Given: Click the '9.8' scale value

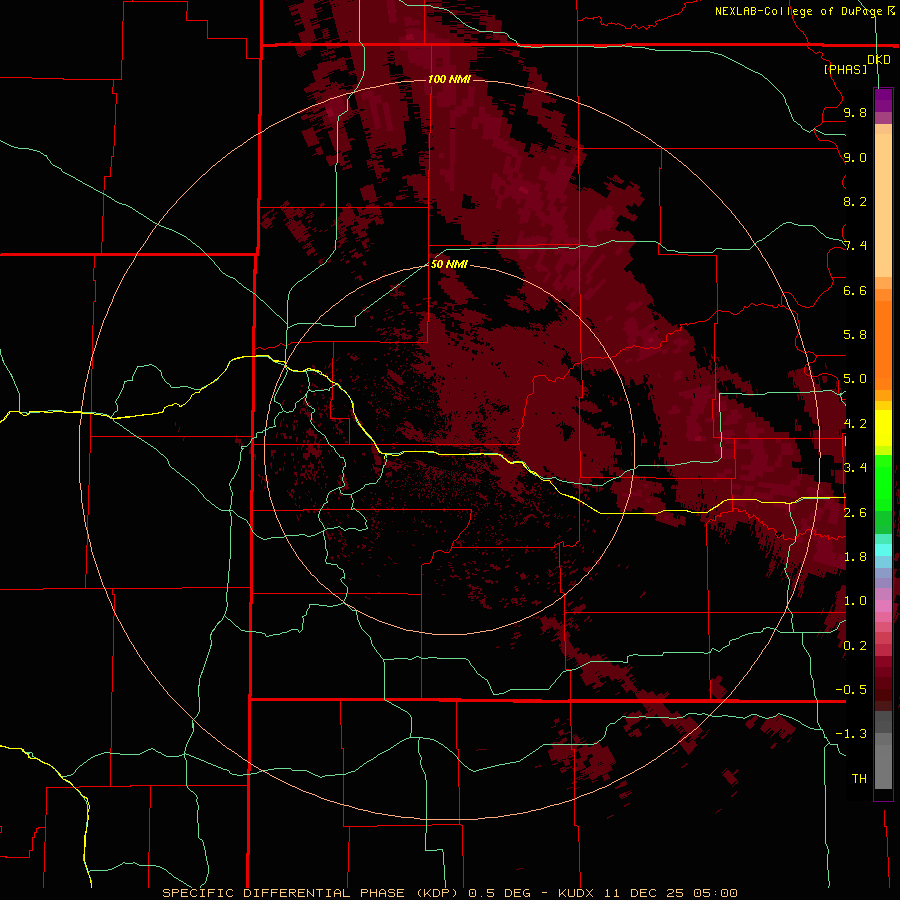Looking at the screenshot, I should tap(855, 112).
